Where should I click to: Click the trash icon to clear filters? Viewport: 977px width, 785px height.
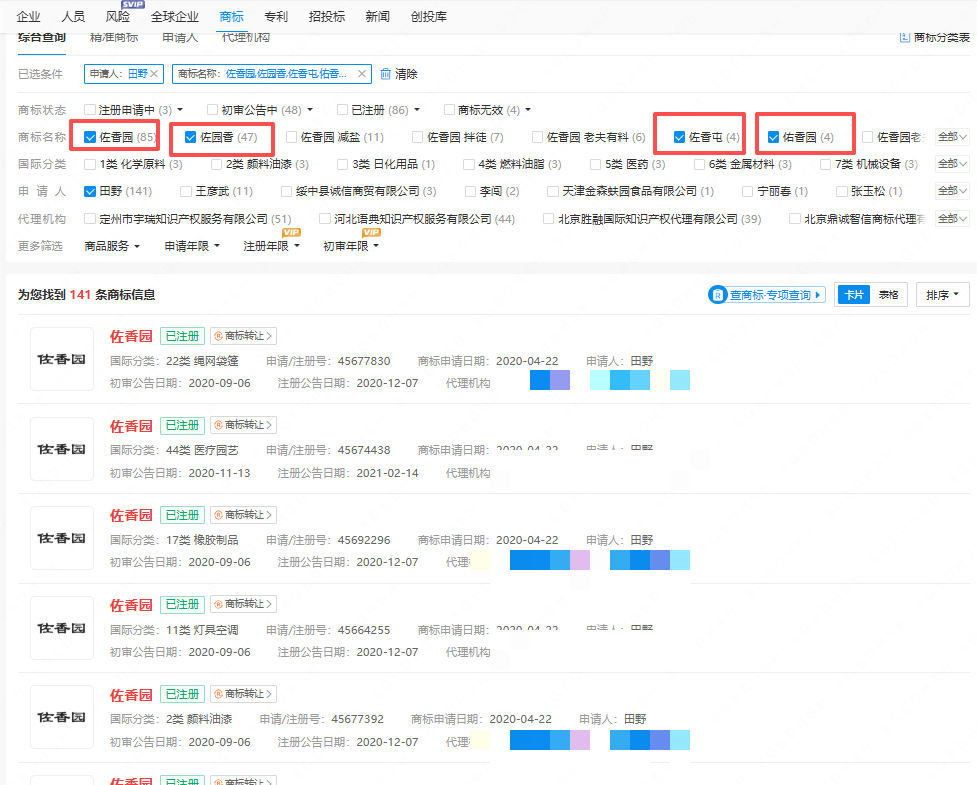[x=385, y=74]
